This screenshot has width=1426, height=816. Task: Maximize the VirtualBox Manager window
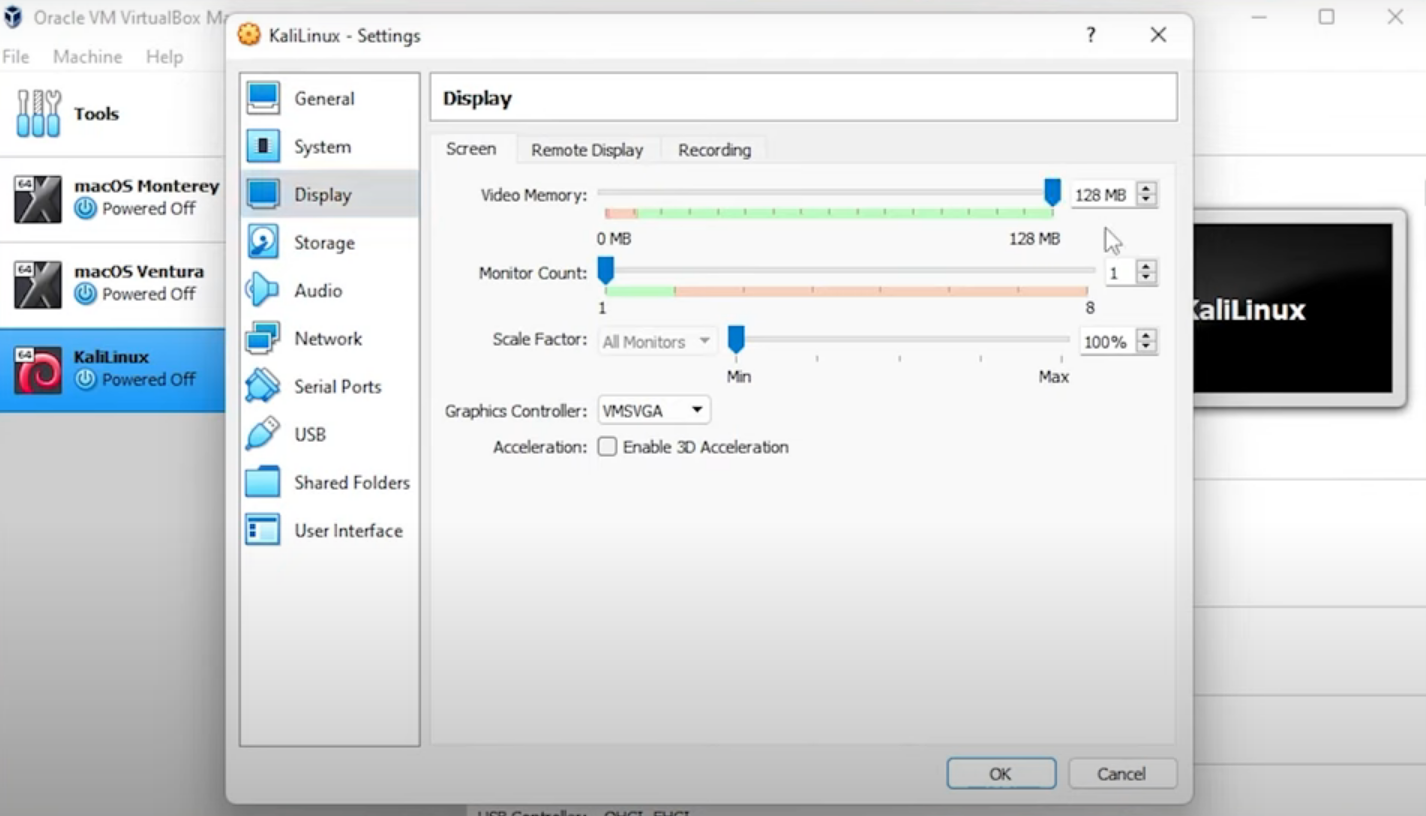pos(1326,17)
